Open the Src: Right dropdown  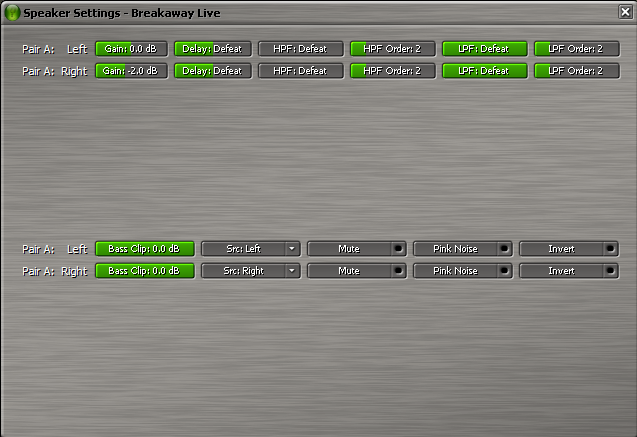click(250, 271)
